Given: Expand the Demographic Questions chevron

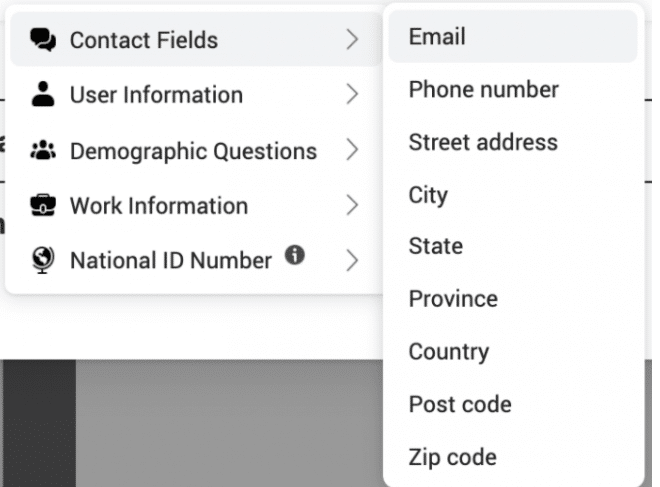Looking at the screenshot, I should click(x=352, y=150).
